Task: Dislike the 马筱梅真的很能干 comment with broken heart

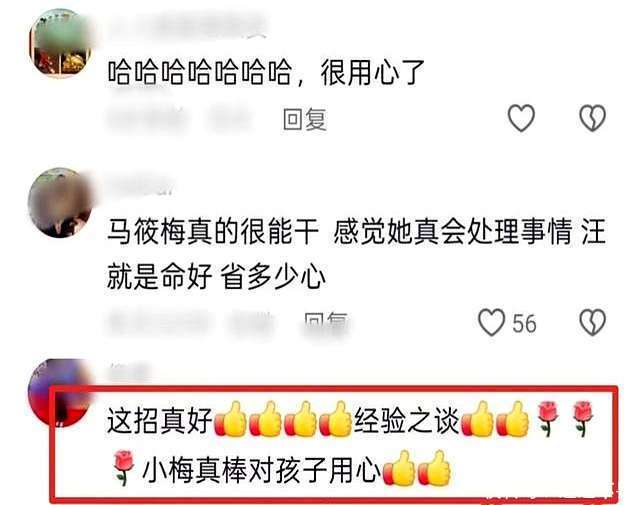Action: 593,322
